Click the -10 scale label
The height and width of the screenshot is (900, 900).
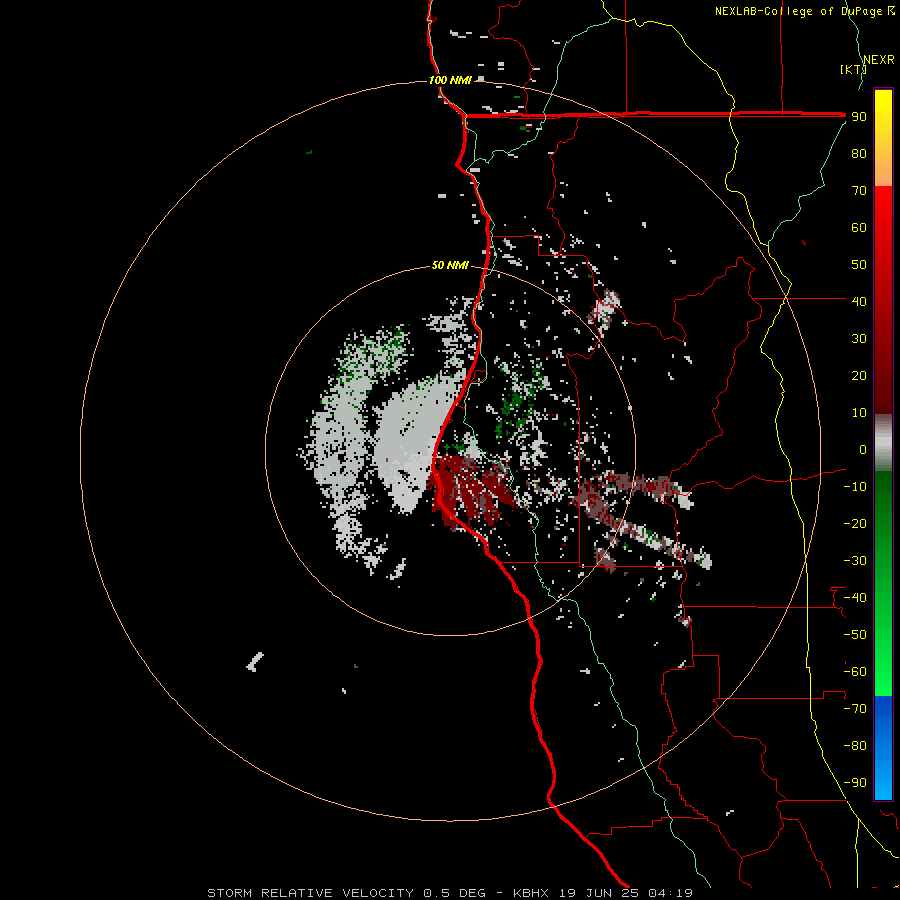point(855,487)
